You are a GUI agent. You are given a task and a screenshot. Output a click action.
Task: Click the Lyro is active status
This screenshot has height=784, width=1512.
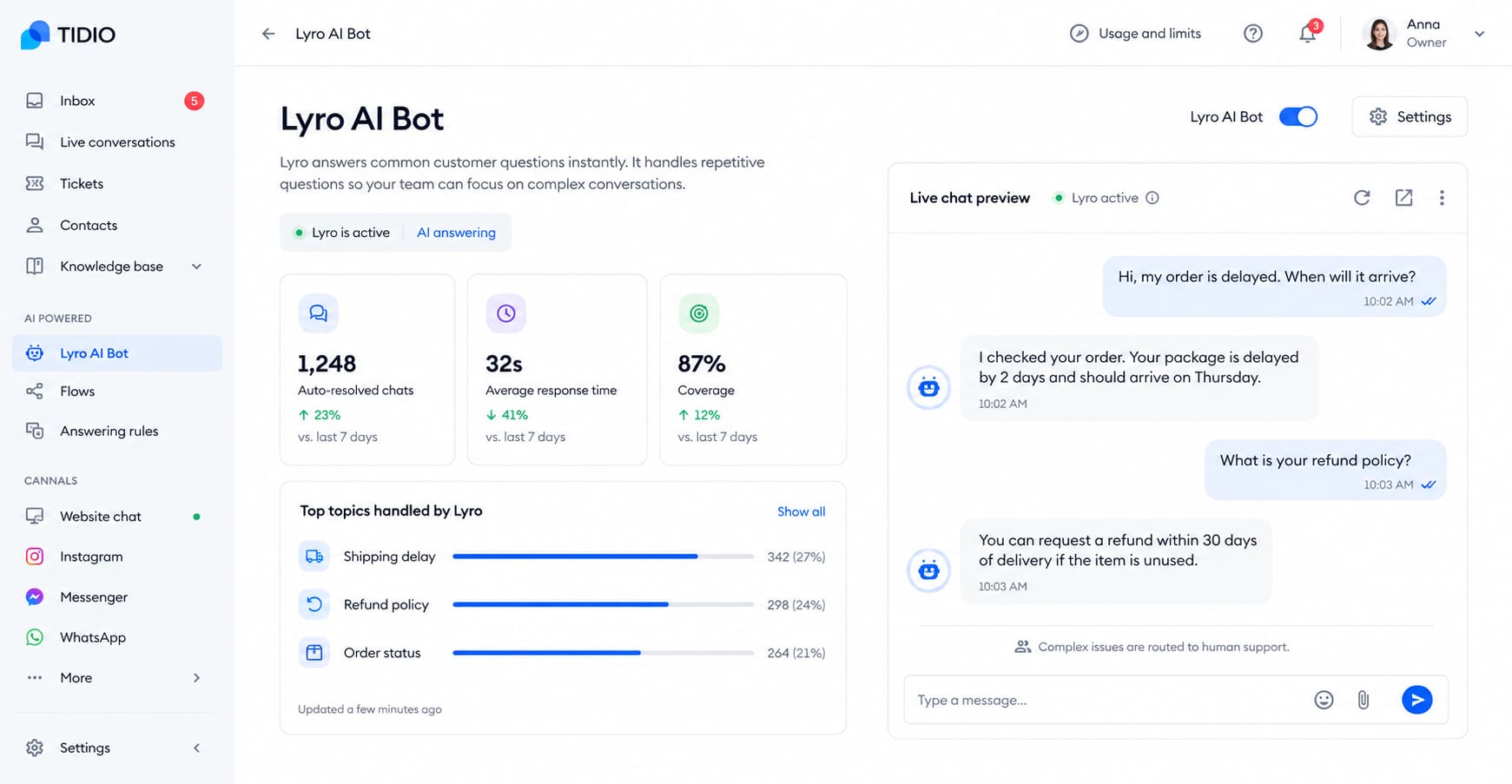click(x=342, y=233)
